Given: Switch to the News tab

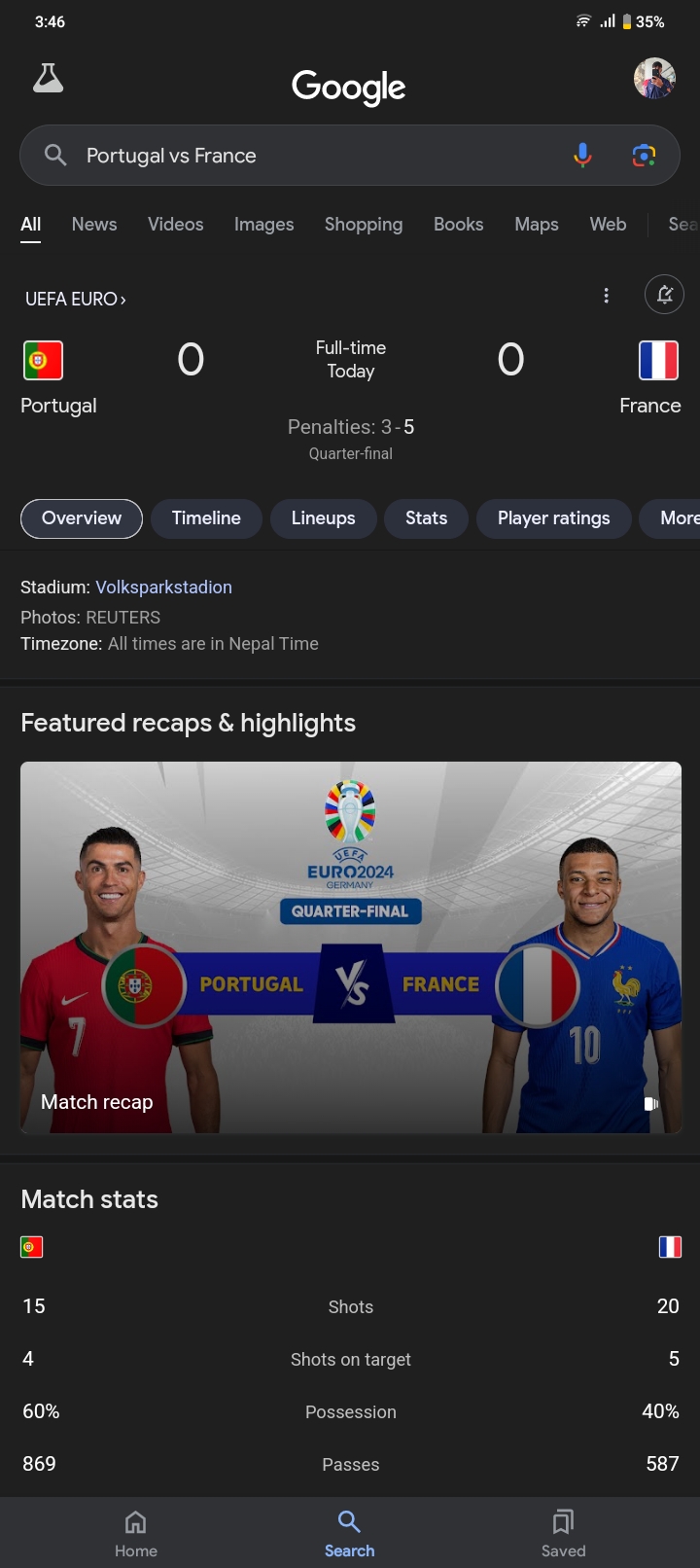Looking at the screenshot, I should [x=94, y=225].
